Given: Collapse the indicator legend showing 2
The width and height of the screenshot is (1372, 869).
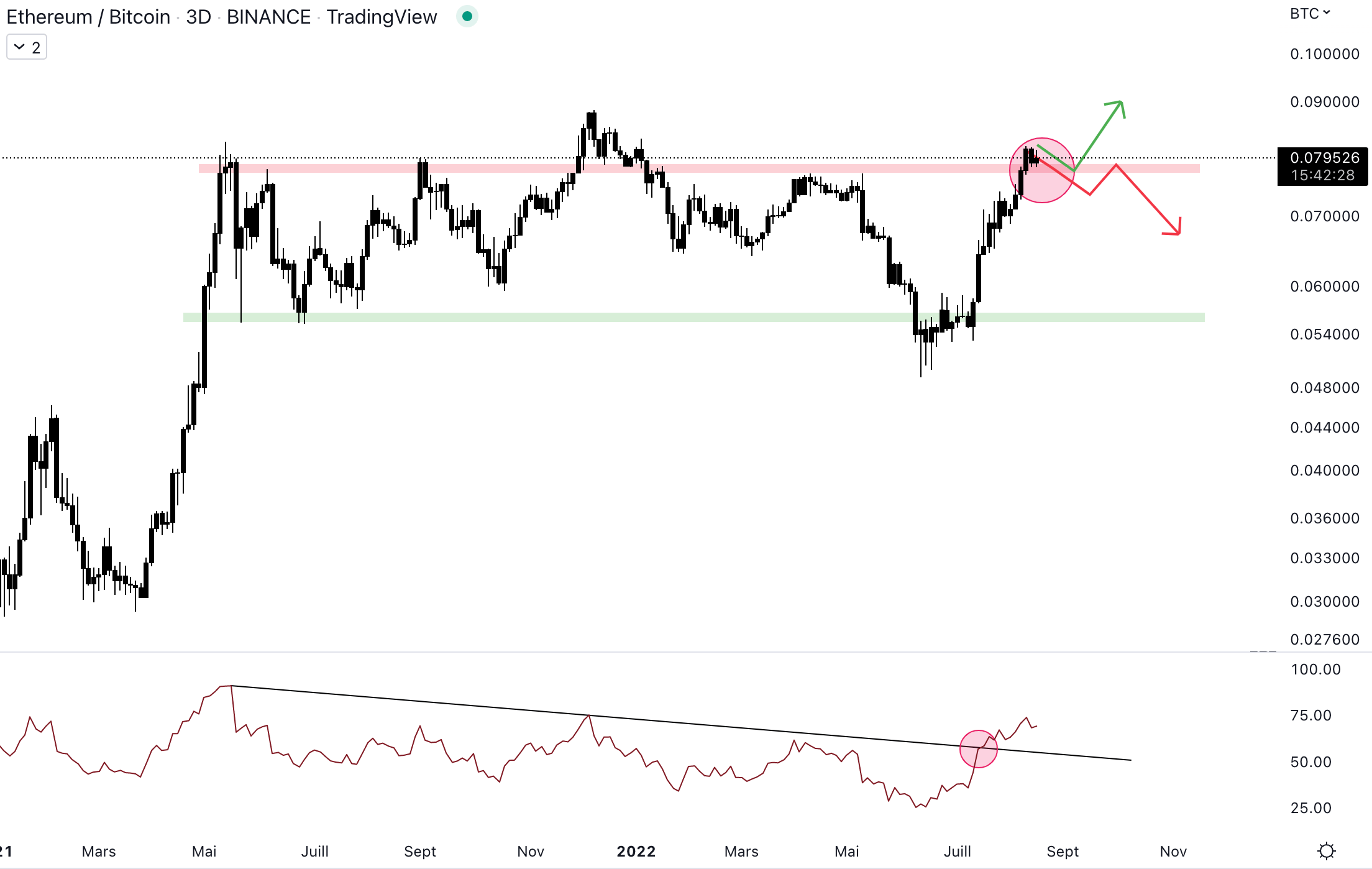Looking at the screenshot, I should tap(27, 47).
